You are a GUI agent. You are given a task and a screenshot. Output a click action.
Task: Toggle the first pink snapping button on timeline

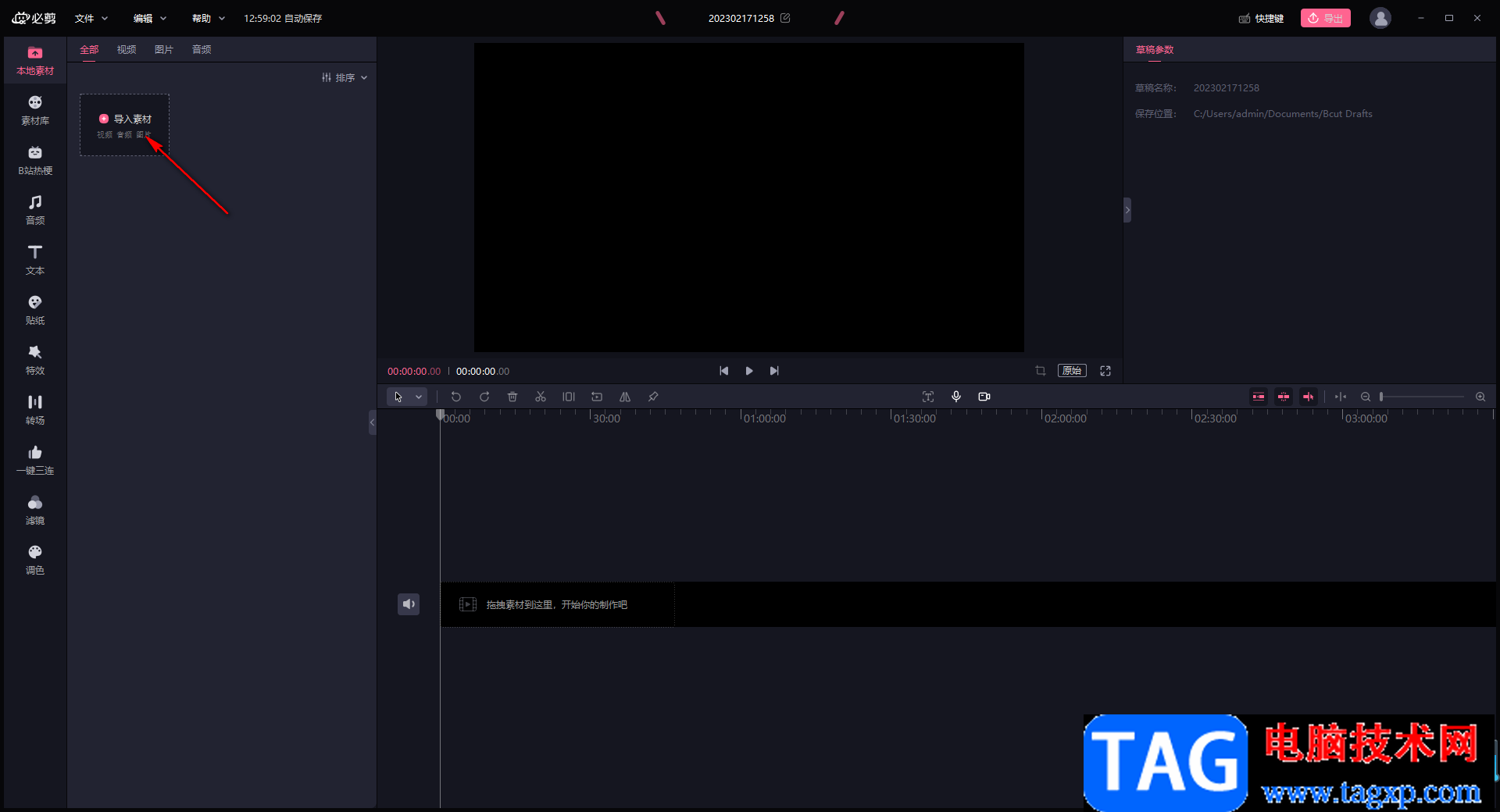click(1259, 397)
